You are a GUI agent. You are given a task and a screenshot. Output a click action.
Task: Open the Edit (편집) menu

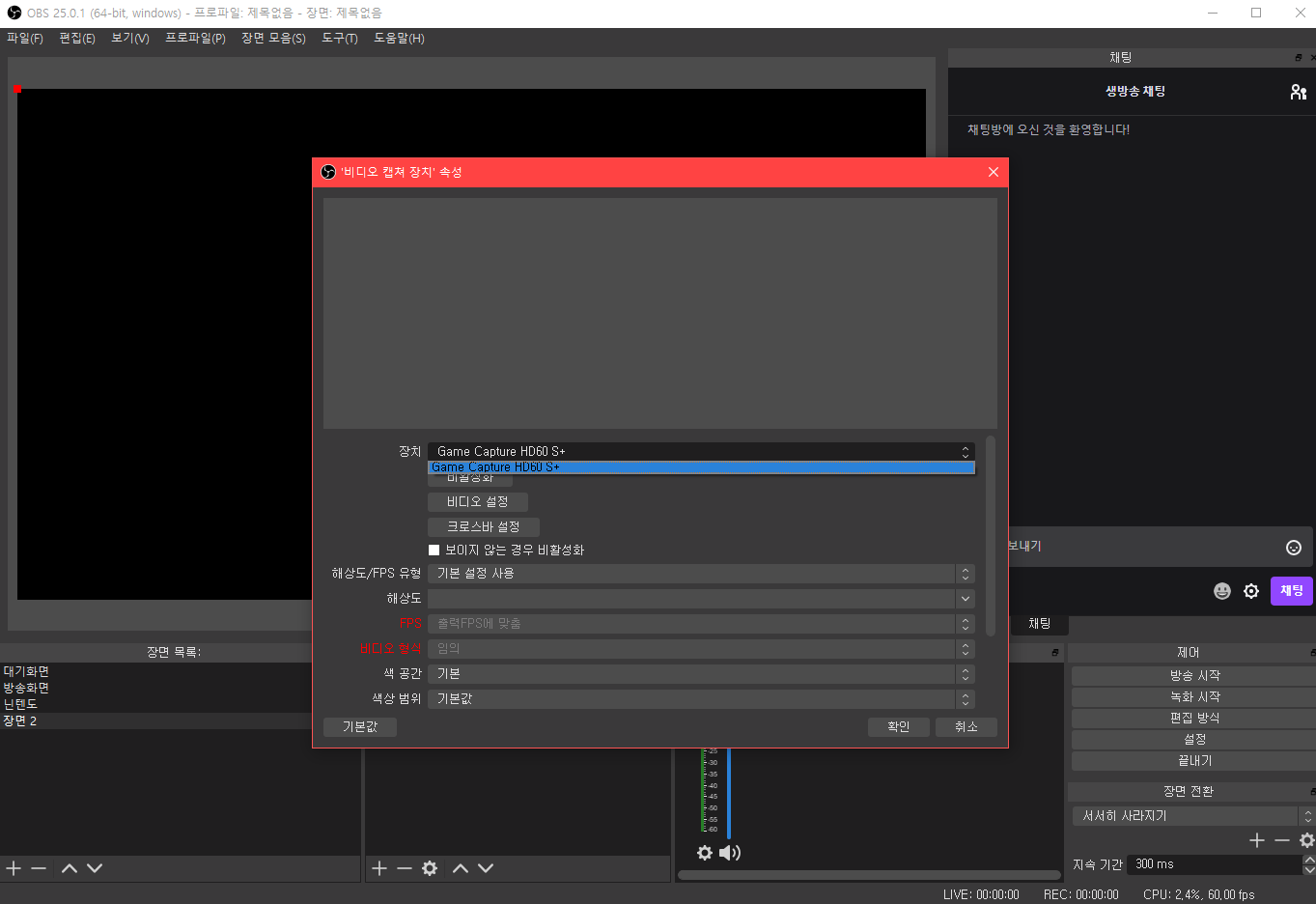pyautogui.click(x=77, y=39)
